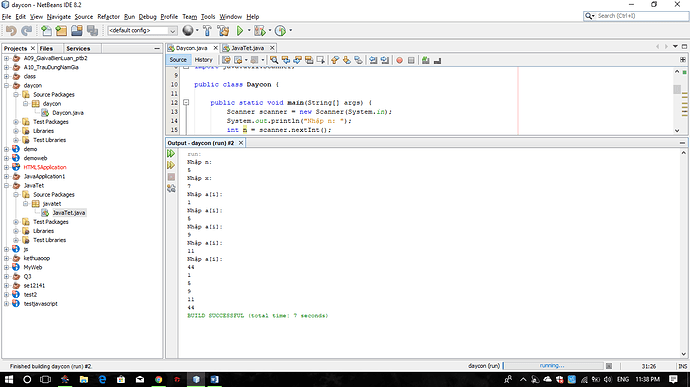Switch to JavaTet.java editor tab
The height and width of the screenshot is (387, 690).
[x=247, y=48]
